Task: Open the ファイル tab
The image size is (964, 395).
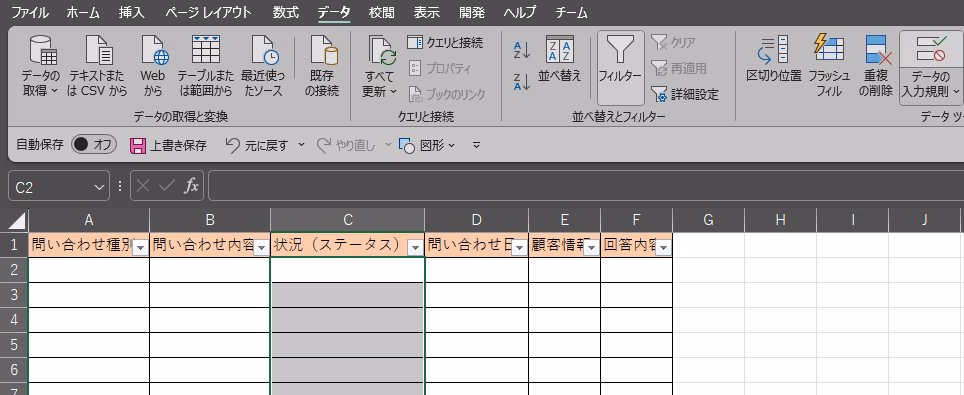Action: (30, 12)
